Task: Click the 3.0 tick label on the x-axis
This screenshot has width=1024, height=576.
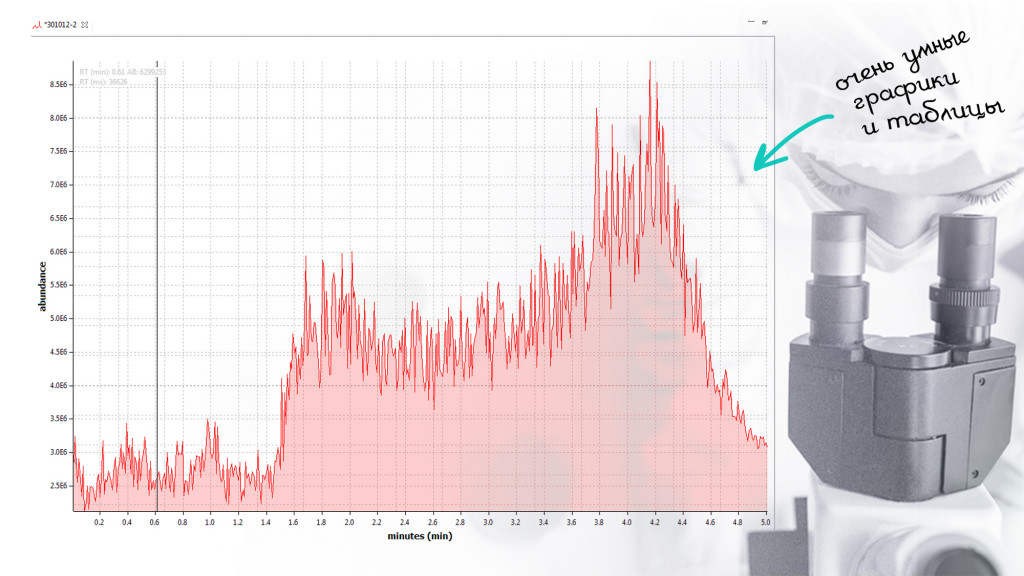Action: 488,522
